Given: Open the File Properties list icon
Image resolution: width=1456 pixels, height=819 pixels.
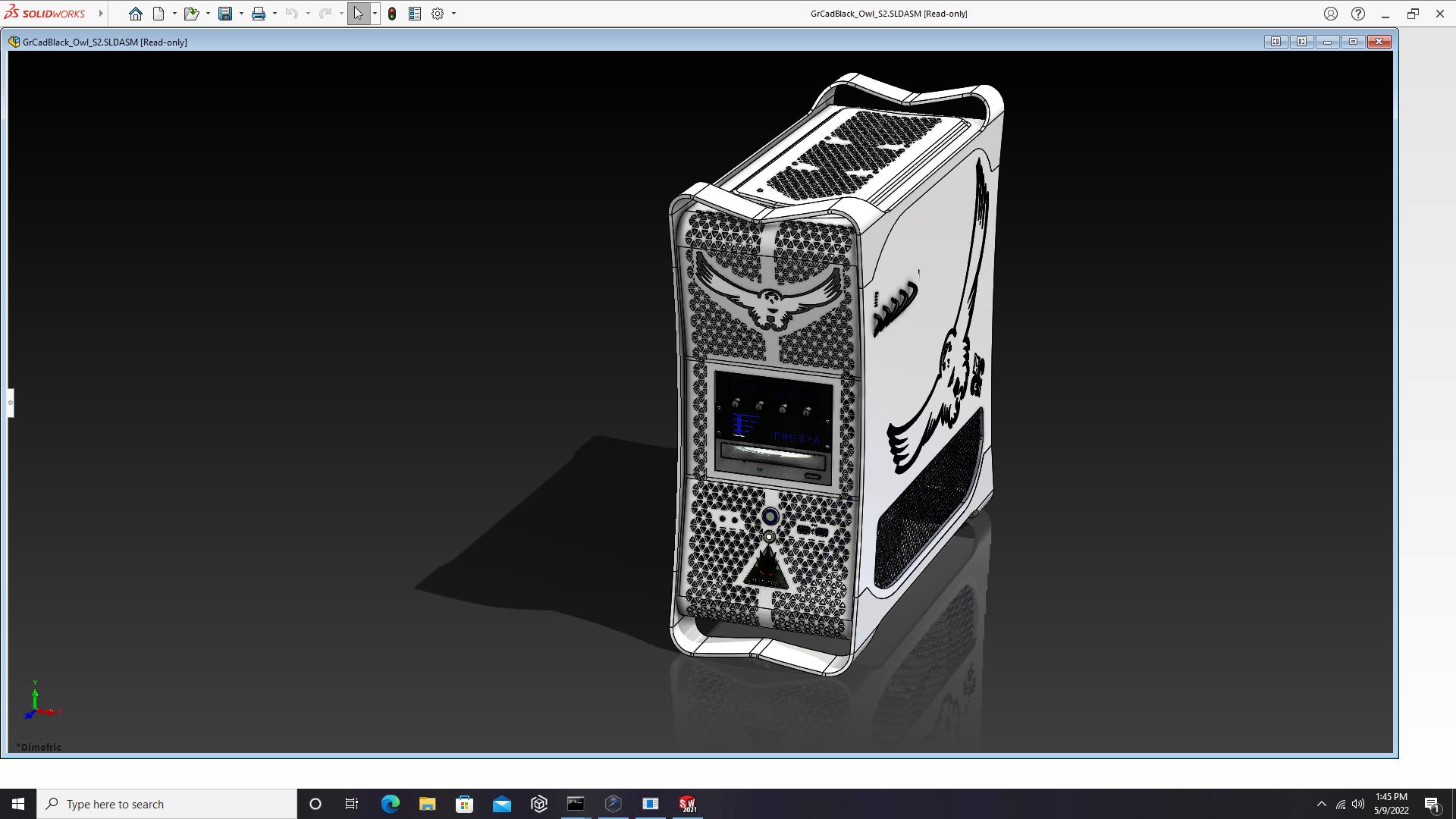Looking at the screenshot, I should (415, 14).
